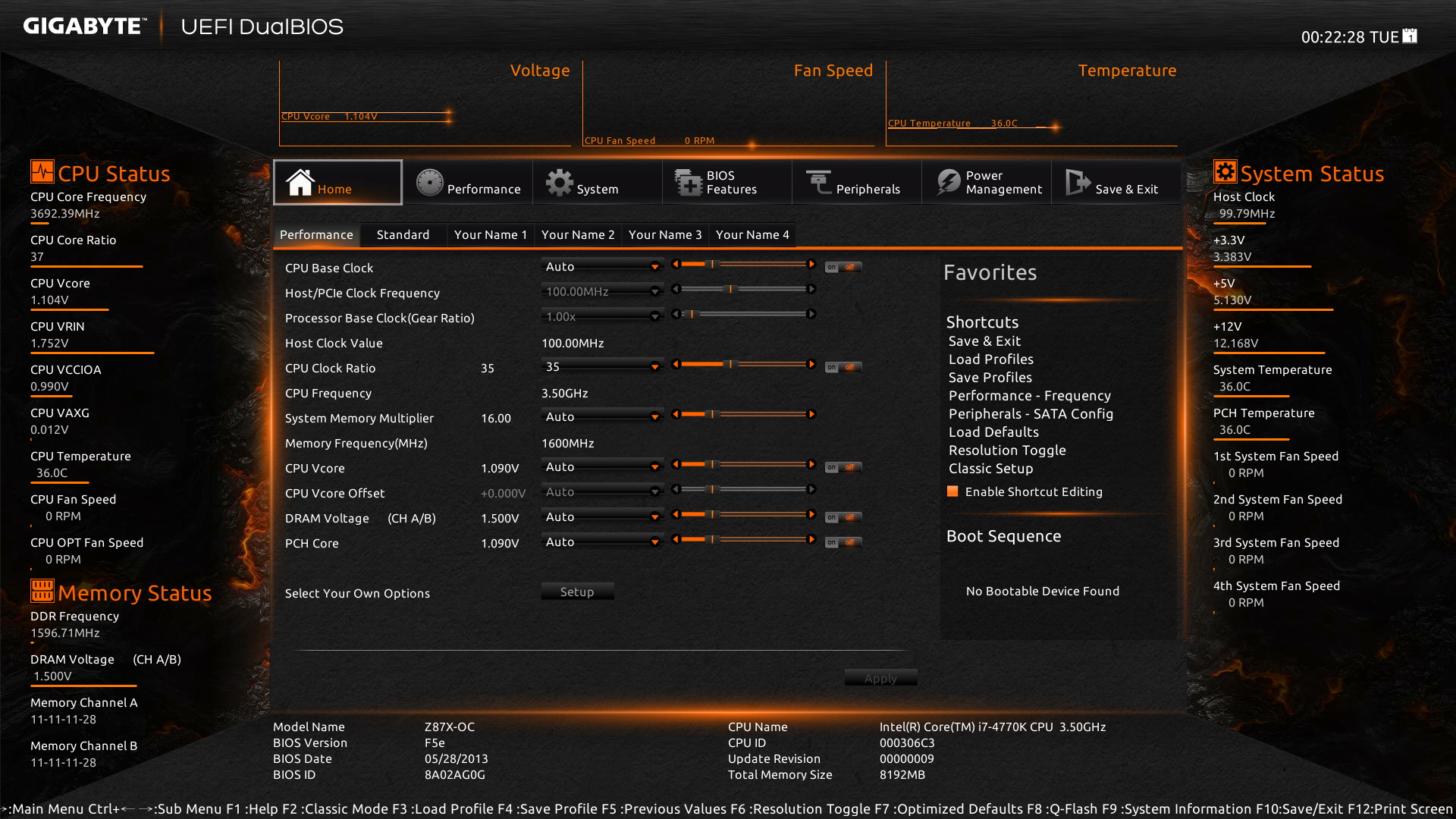Open the BIOS Features chip icon menu
The width and height of the screenshot is (1456, 819).
click(689, 182)
